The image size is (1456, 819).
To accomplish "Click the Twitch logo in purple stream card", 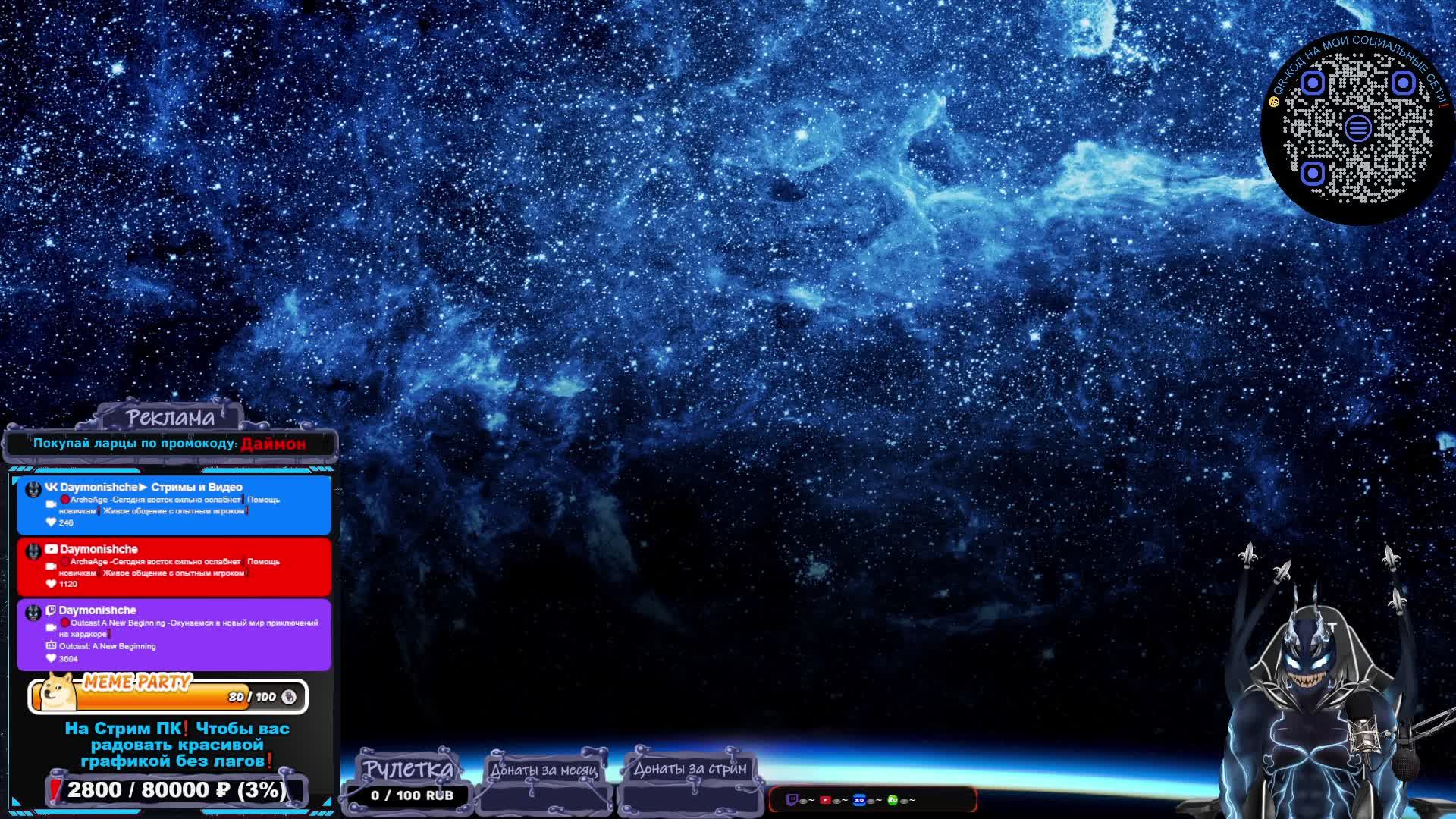I will tap(51, 610).
